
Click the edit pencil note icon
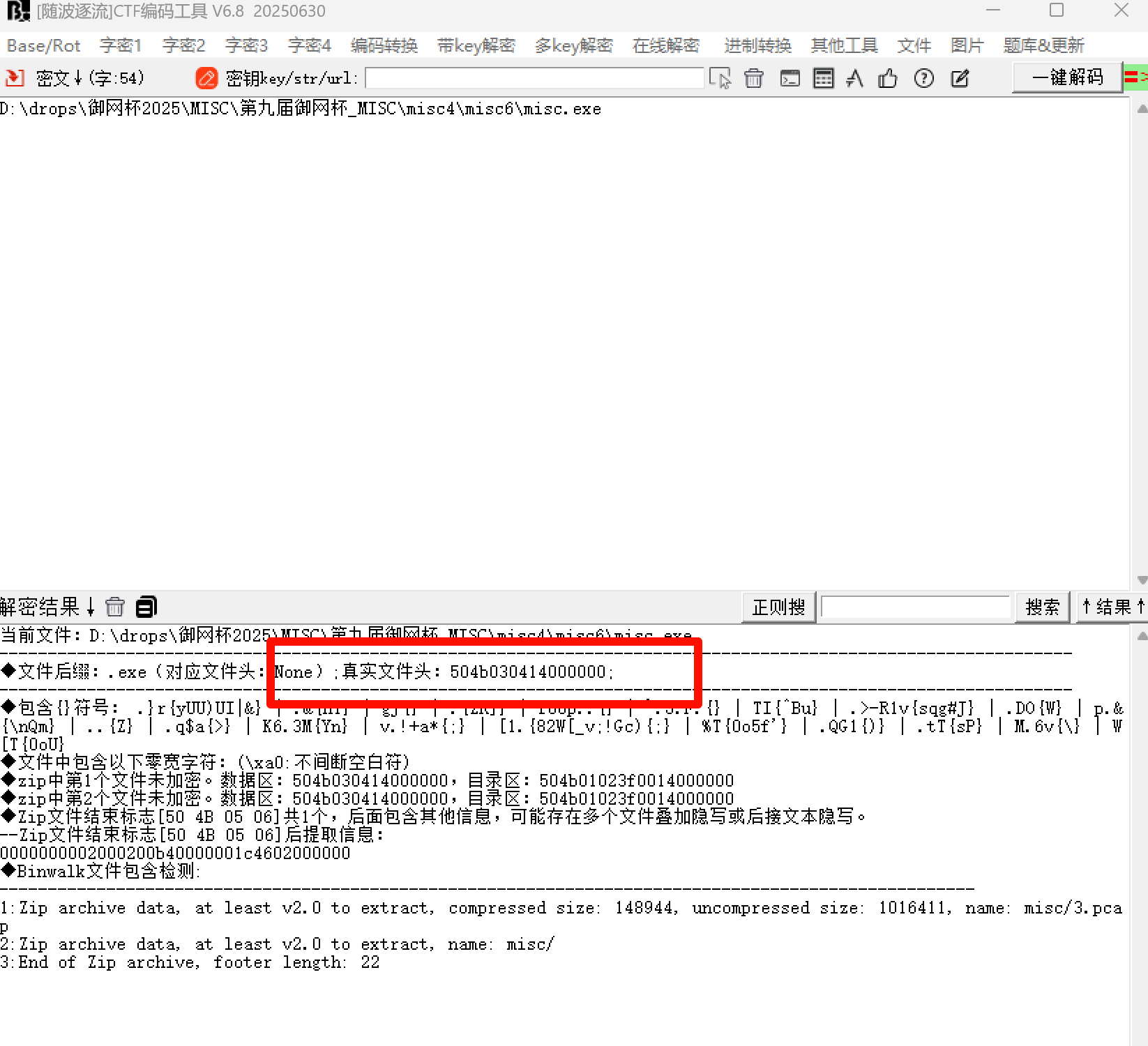click(x=960, y=78)
